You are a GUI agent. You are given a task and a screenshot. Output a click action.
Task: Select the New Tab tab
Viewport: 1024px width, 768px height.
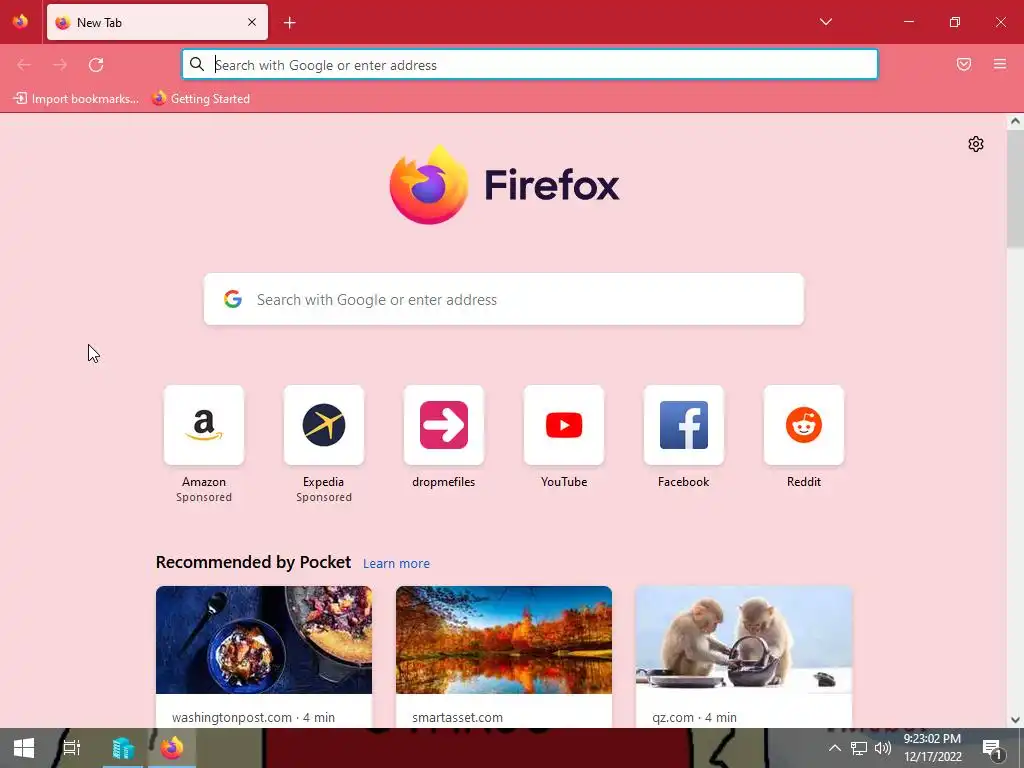(x=157, y=22)
